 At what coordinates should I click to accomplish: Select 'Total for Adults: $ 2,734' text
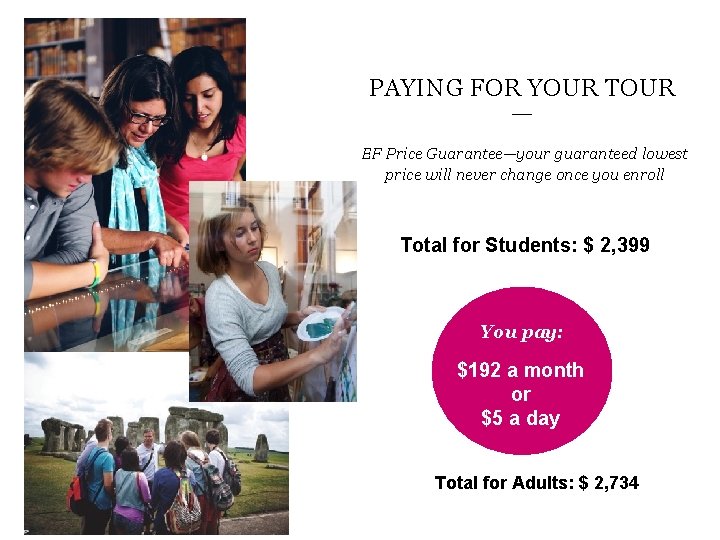pos(536,483)
